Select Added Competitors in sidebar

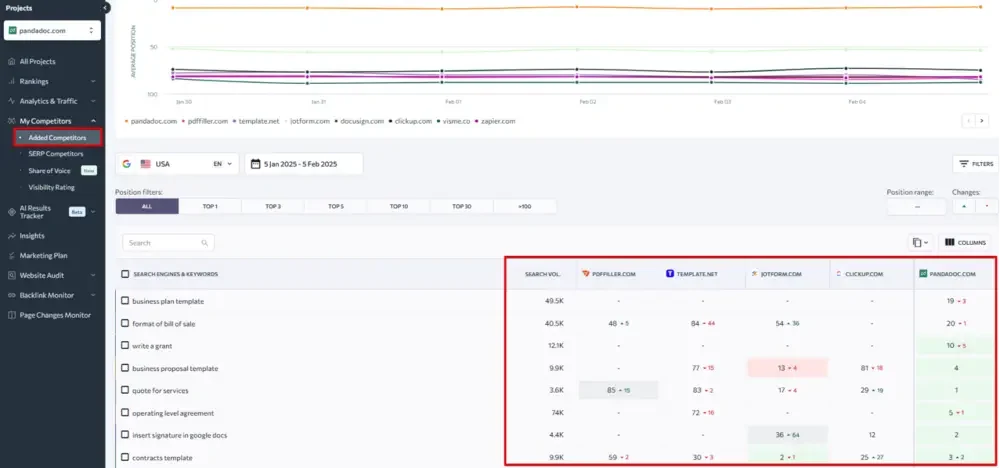point(57,138)
